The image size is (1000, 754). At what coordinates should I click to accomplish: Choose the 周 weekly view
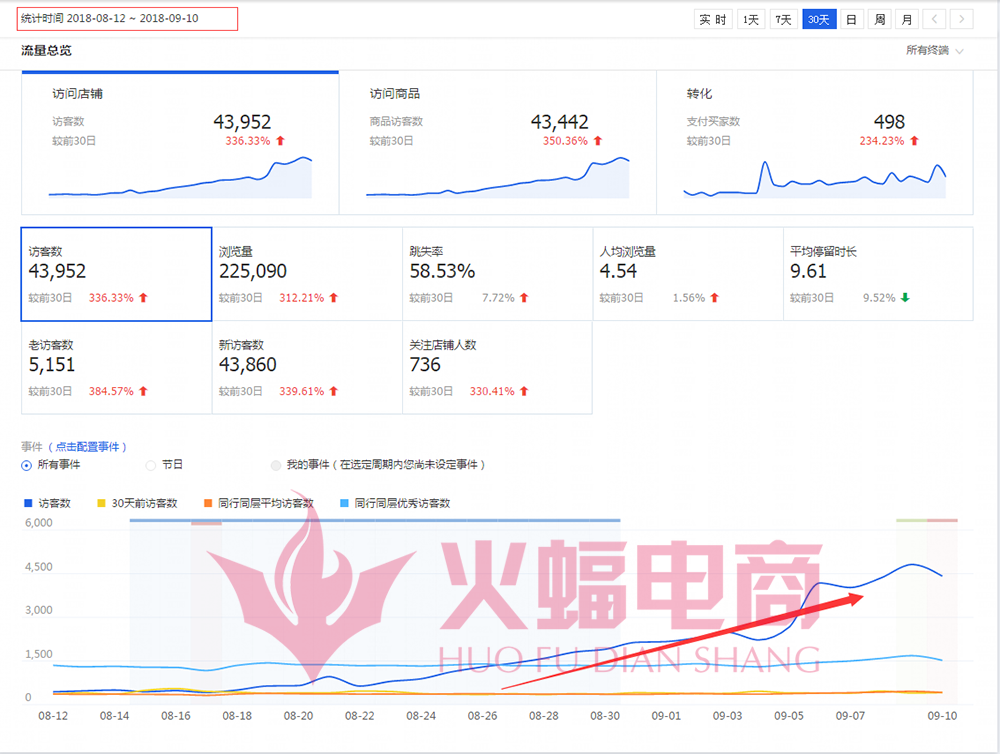coord(879,20)
